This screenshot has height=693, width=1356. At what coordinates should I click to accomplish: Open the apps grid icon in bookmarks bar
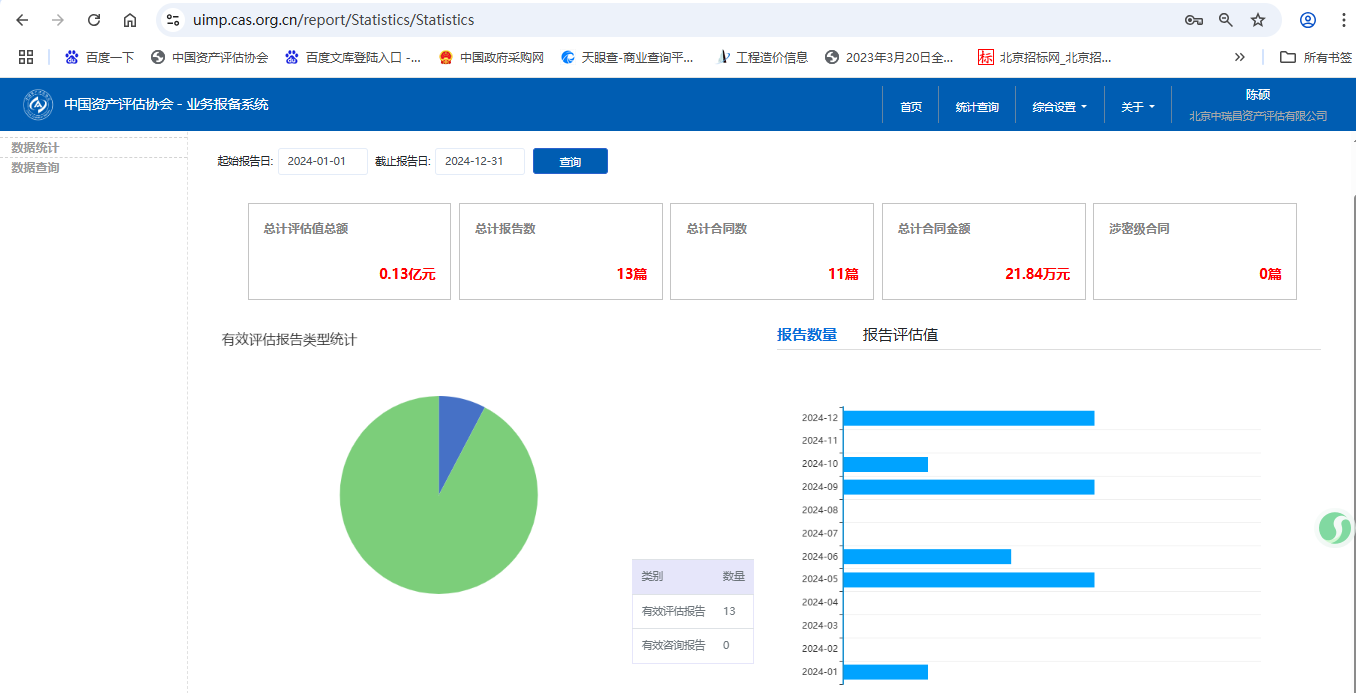[26, 57]
